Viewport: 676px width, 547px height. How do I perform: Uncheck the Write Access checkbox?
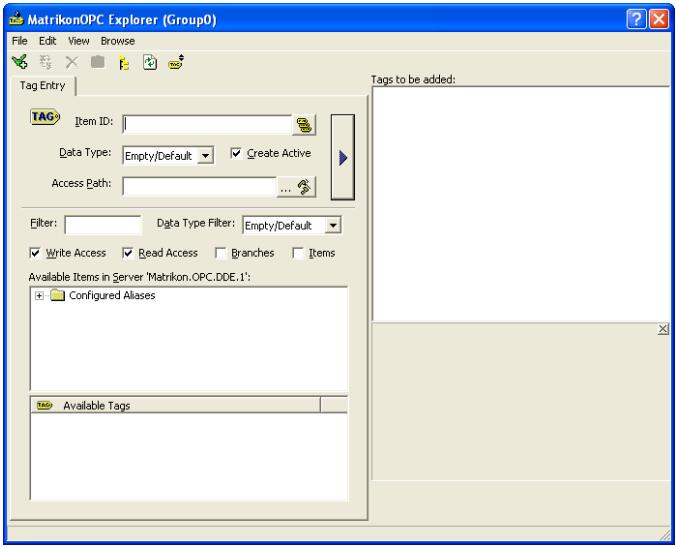point(35,253)
